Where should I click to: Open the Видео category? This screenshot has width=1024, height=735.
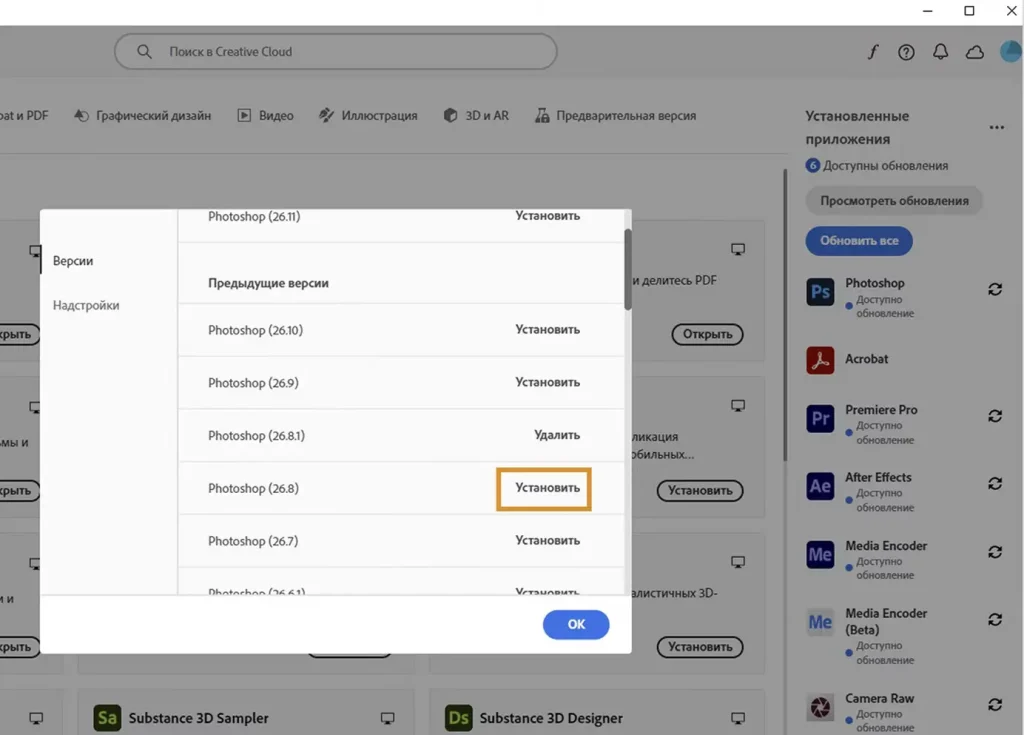click(266, 116)
